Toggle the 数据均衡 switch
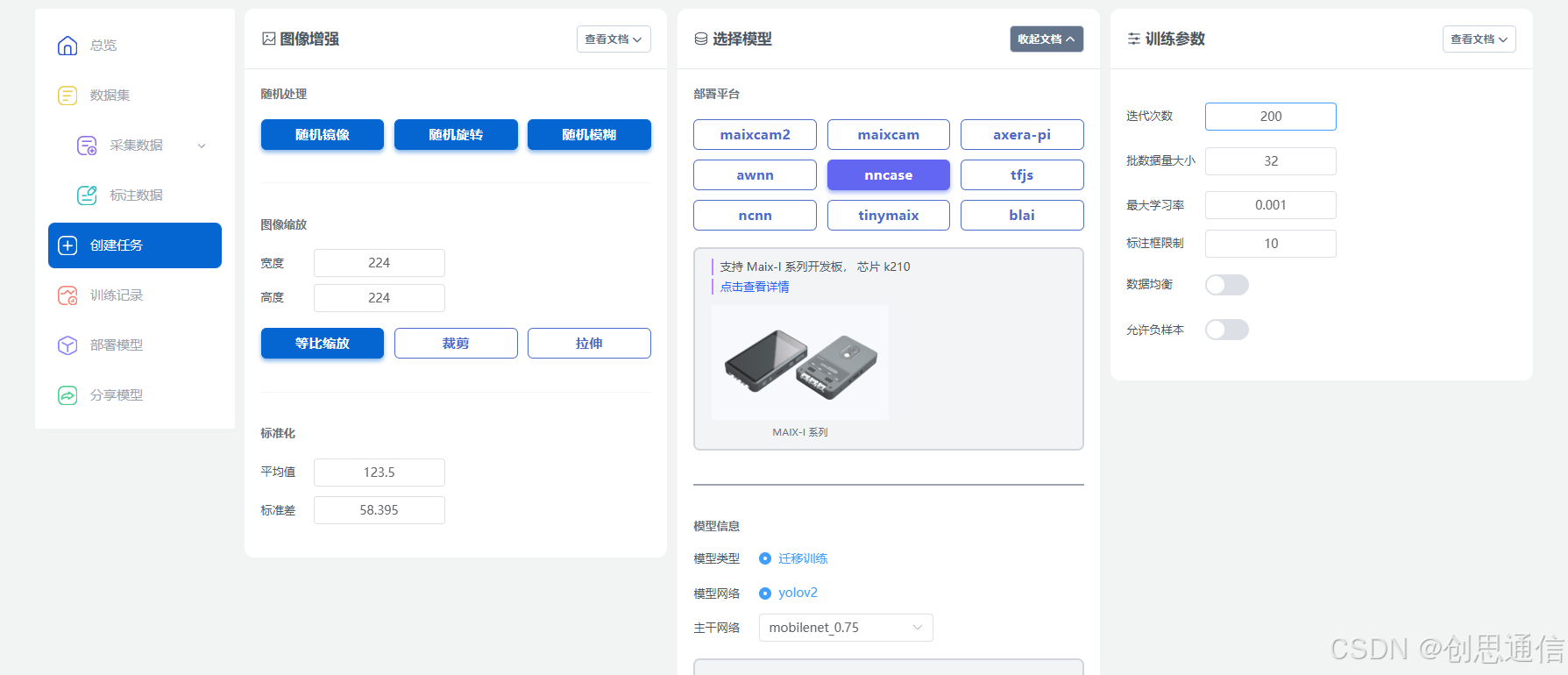 [x=1227, y=285]
